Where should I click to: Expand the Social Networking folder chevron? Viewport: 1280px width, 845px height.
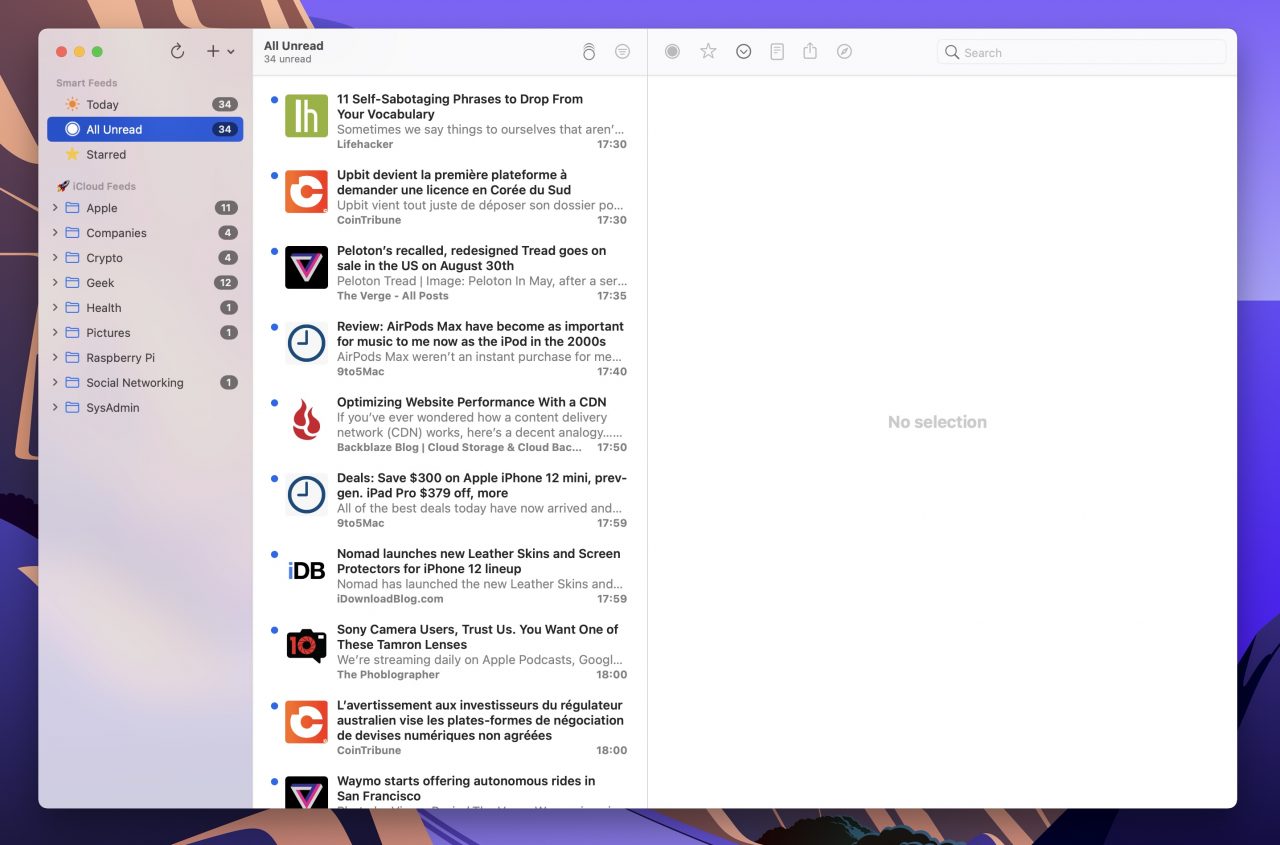[x=55, y=383]
